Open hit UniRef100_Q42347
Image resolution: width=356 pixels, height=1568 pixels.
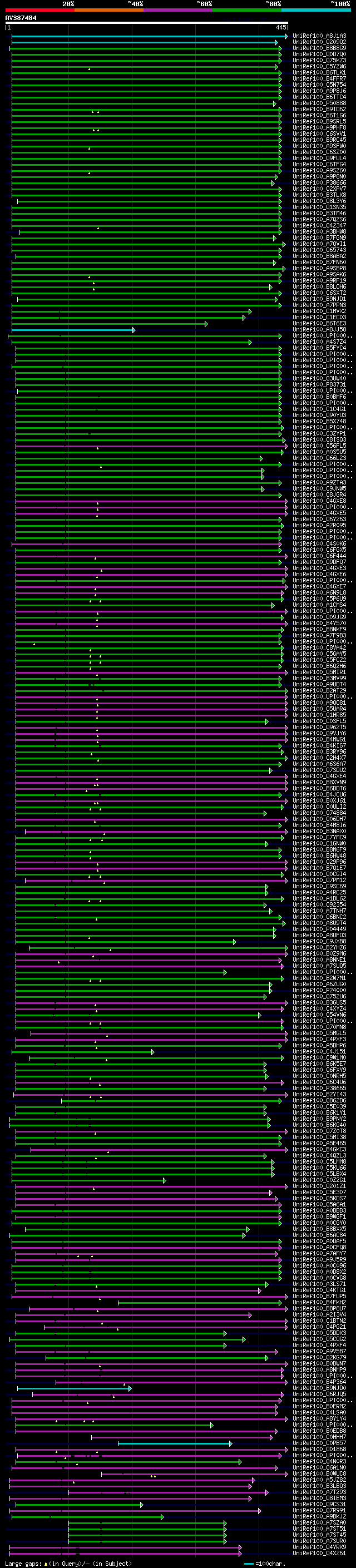(319, 226)
